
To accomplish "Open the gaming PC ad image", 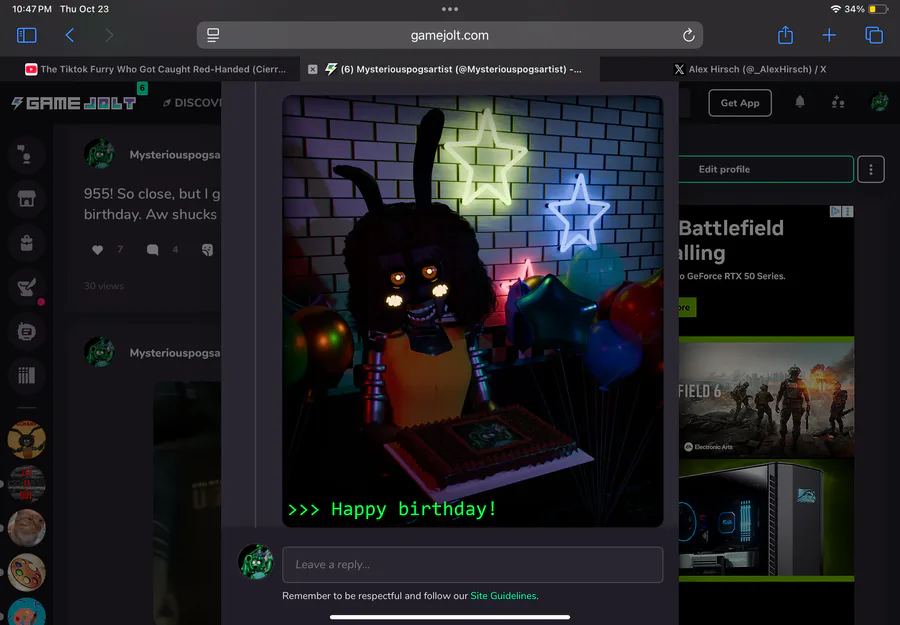I will coord(766,518).
